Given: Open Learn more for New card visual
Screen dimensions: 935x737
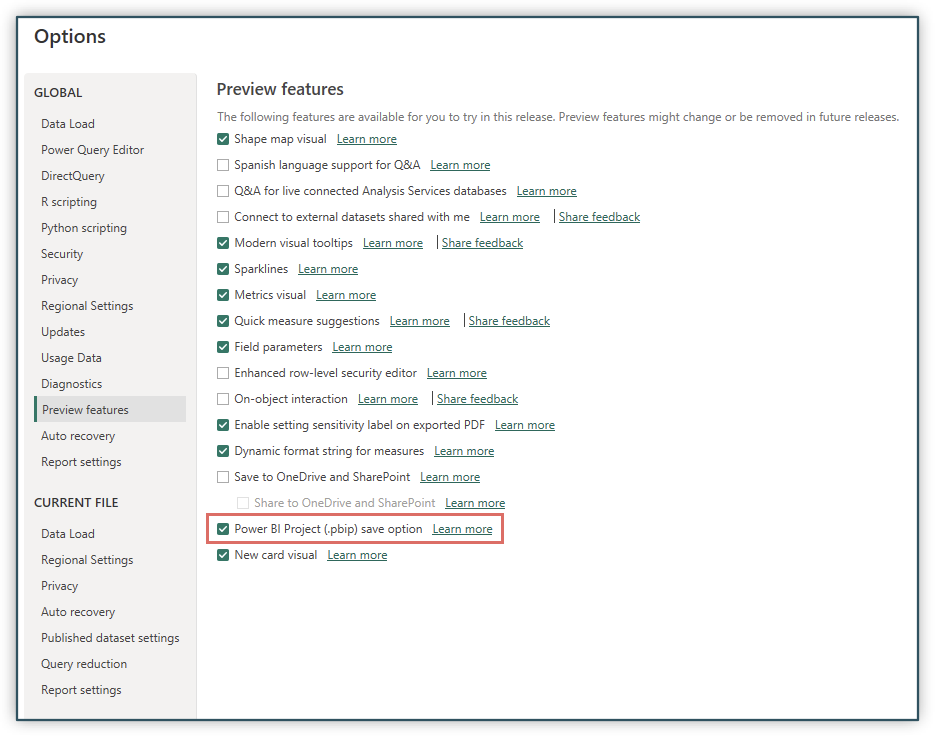Looking at the screenshot, I should (357, 555).
